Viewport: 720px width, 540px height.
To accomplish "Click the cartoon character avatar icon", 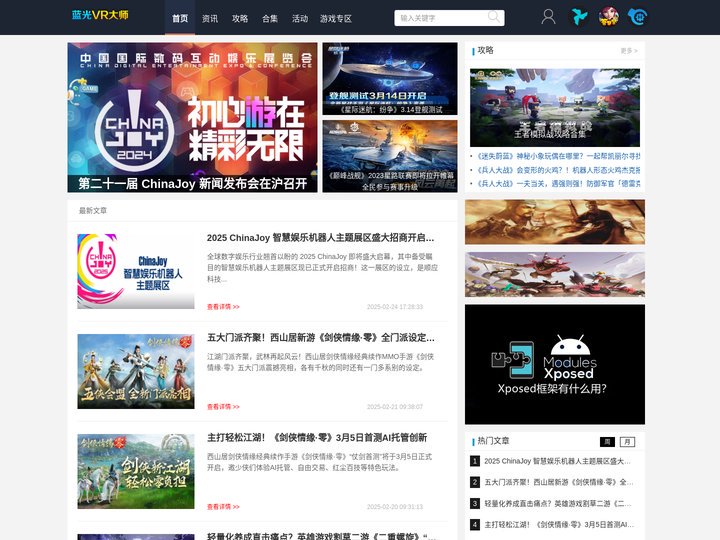I will click(608, 17).
